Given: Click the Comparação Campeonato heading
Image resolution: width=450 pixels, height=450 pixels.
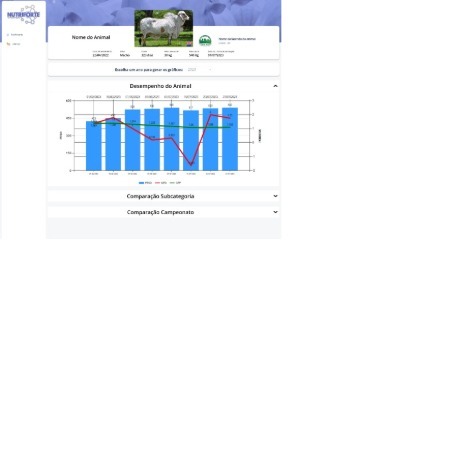Looking at the screenshot, I should tap(160, 212).
